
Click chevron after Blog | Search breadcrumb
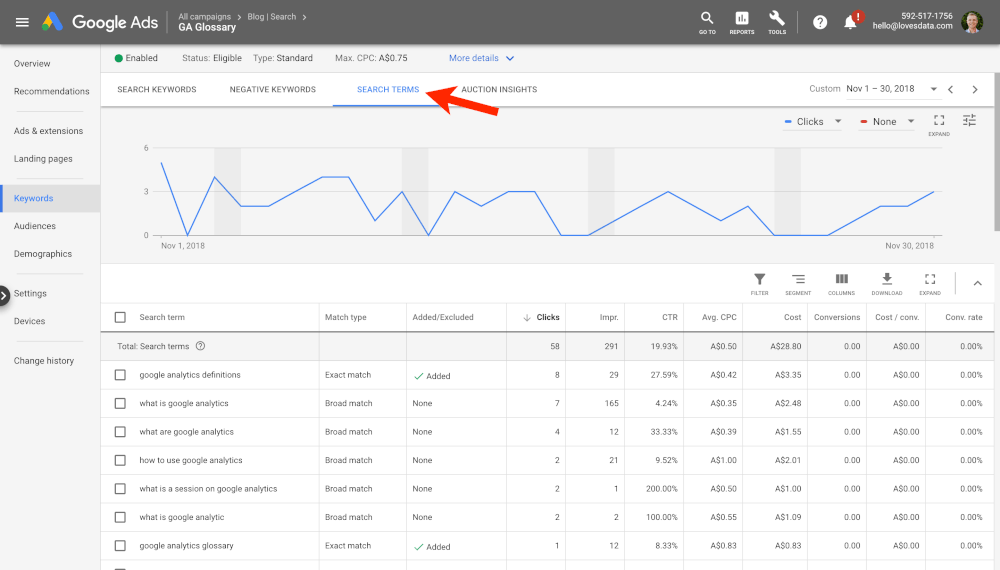[x=304, y=17]
